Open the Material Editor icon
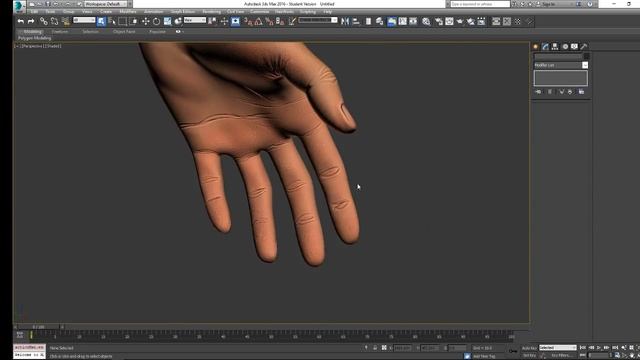 click(426, 21)
